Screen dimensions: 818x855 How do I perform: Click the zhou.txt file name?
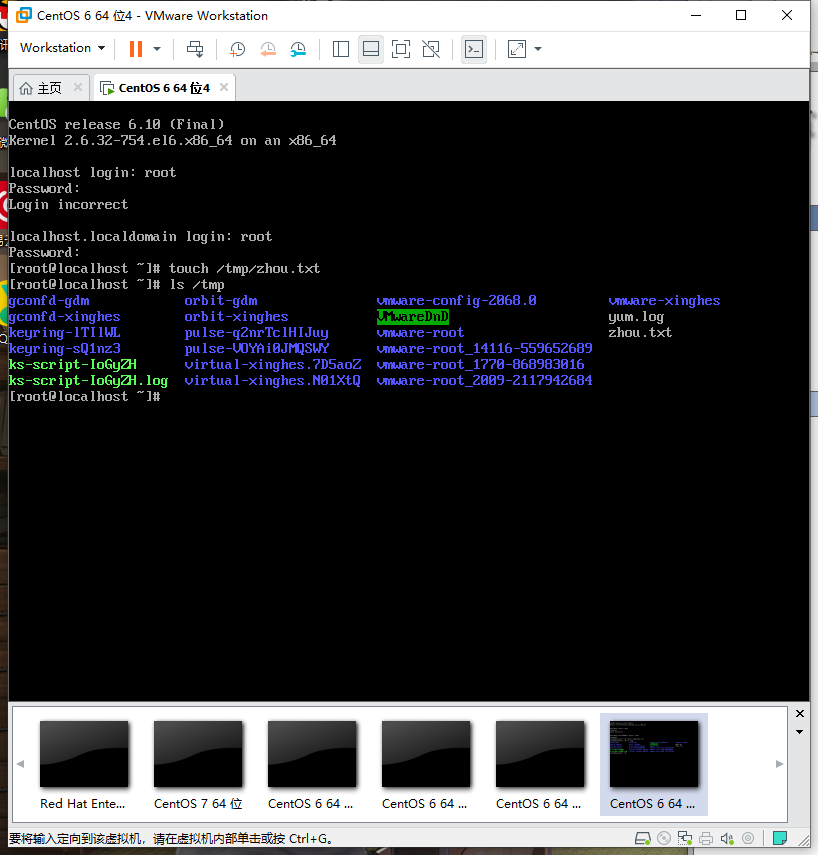click(640, 333)
